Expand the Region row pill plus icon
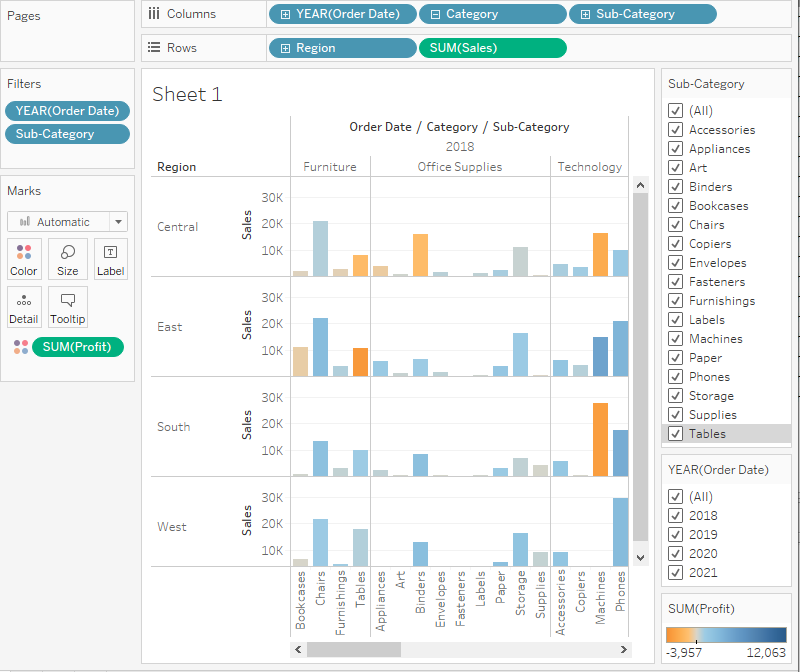Image resolution: width=800 pixels, height=672 pixels. point(286,48)
